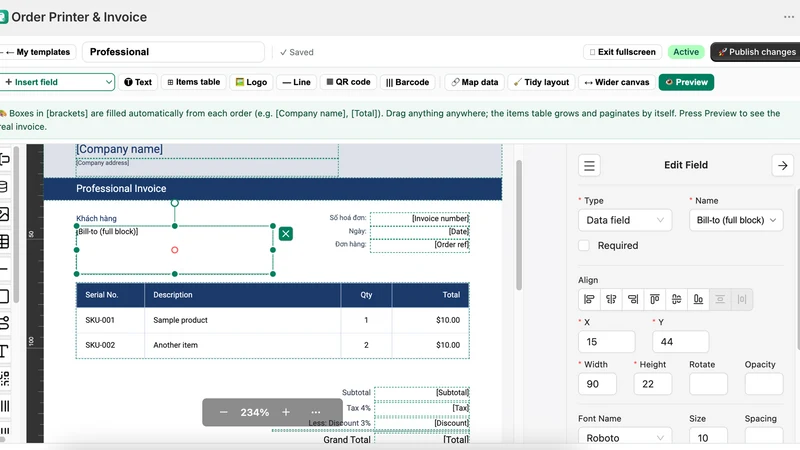The height and width of the screenshot is (450, 800).
Task: Insert a Line element
Action: tap(296, 82)
